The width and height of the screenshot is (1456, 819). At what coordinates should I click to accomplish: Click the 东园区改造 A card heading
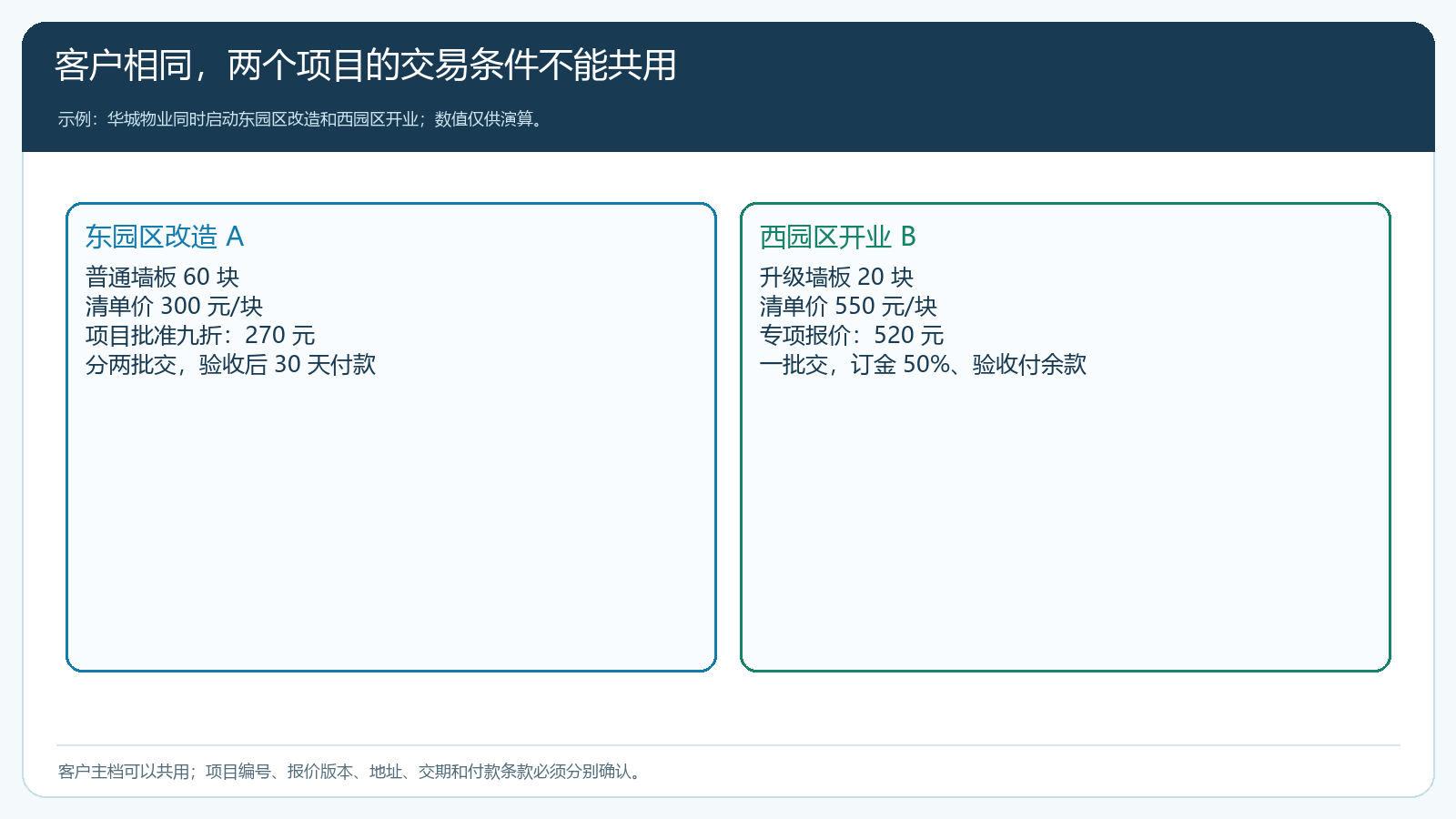[x=165, y=237]
